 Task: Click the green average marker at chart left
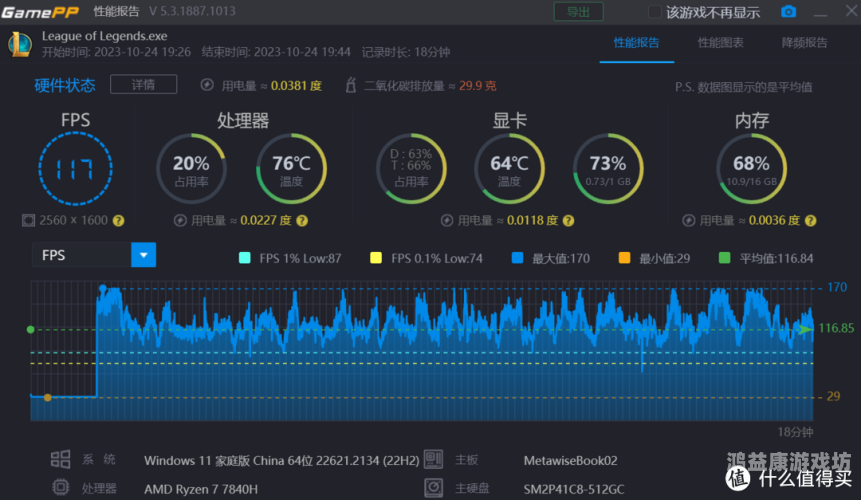coord(31,329)
